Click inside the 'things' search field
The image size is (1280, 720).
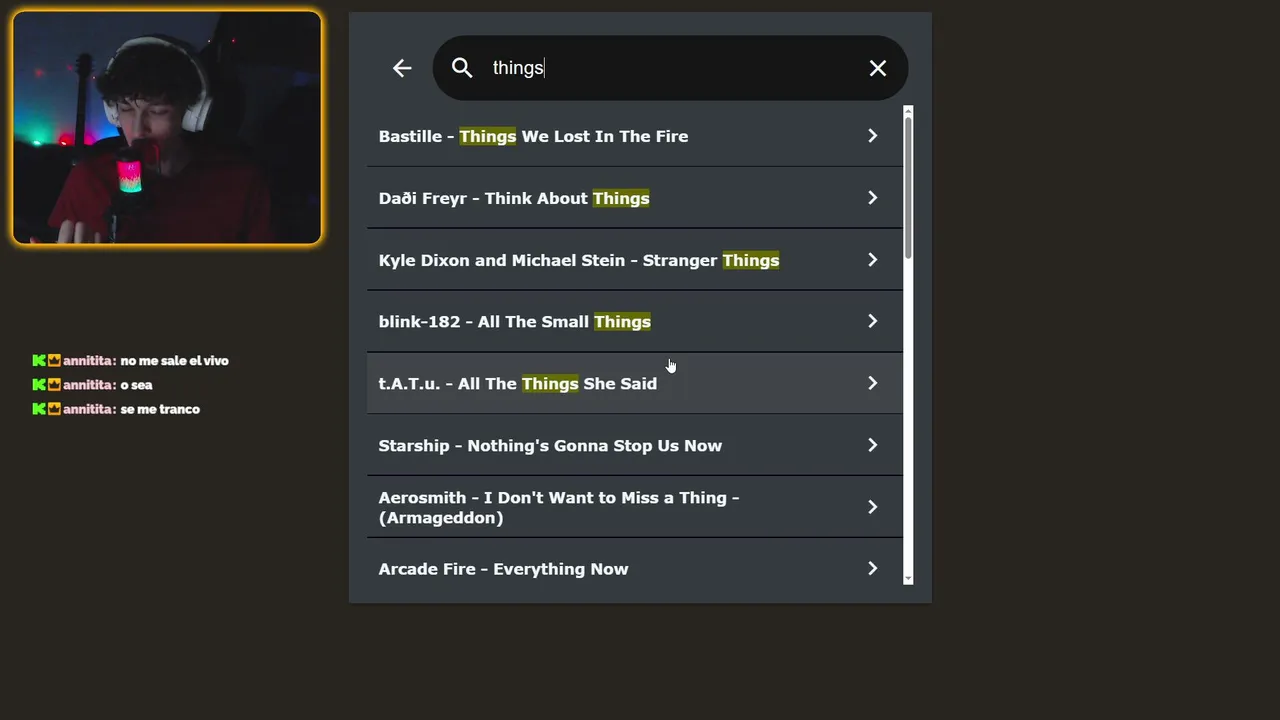click(x=670, y=68)
